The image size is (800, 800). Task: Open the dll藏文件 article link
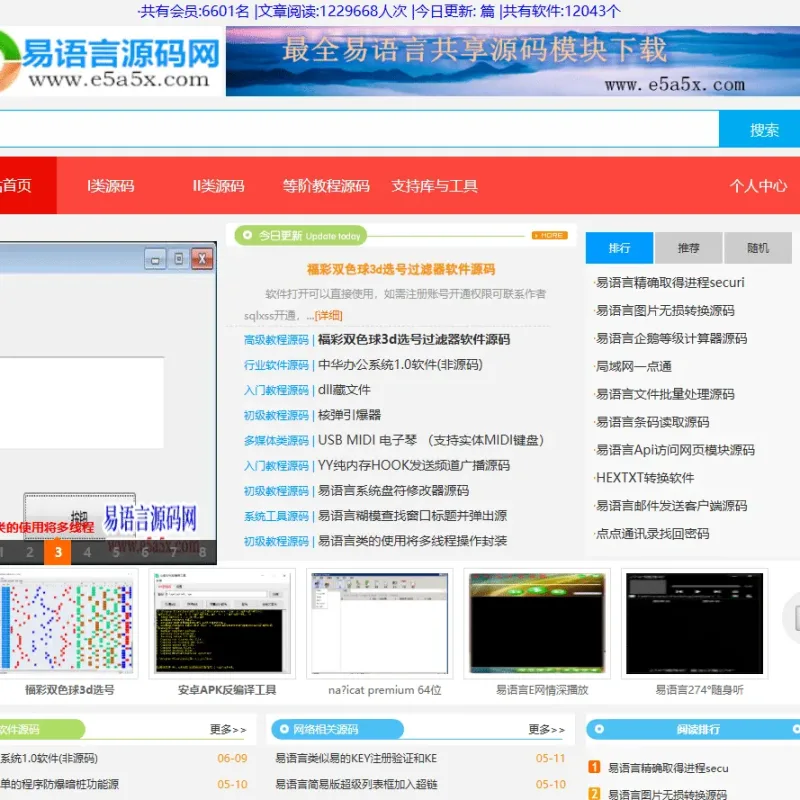tap(344, 390)
